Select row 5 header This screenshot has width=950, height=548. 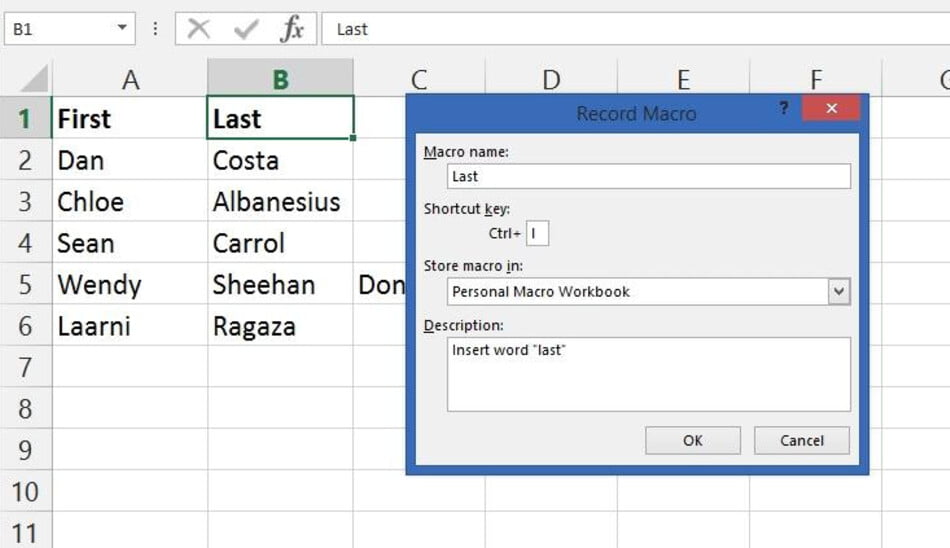tap(25, 284)
